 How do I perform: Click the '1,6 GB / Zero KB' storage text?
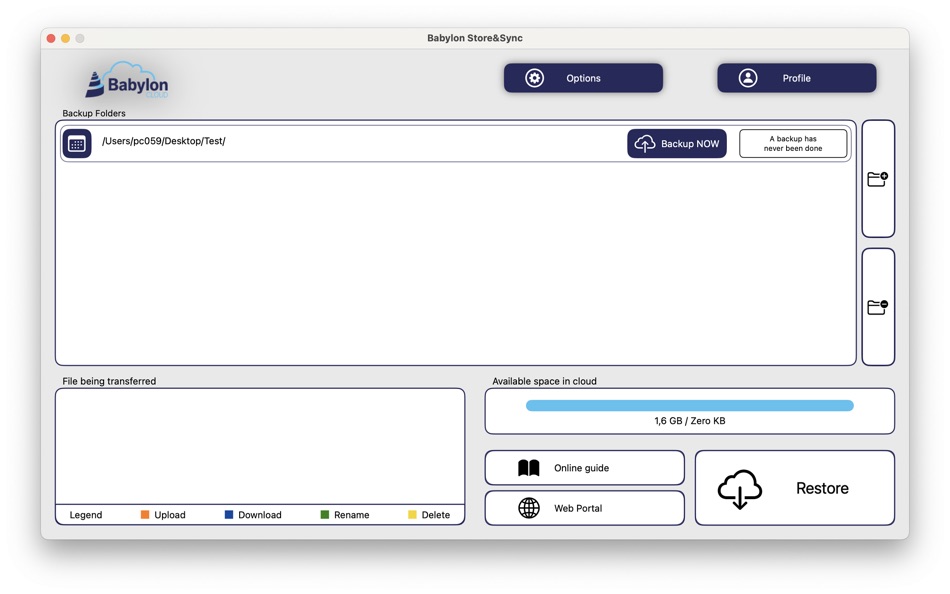coord(689,421)
